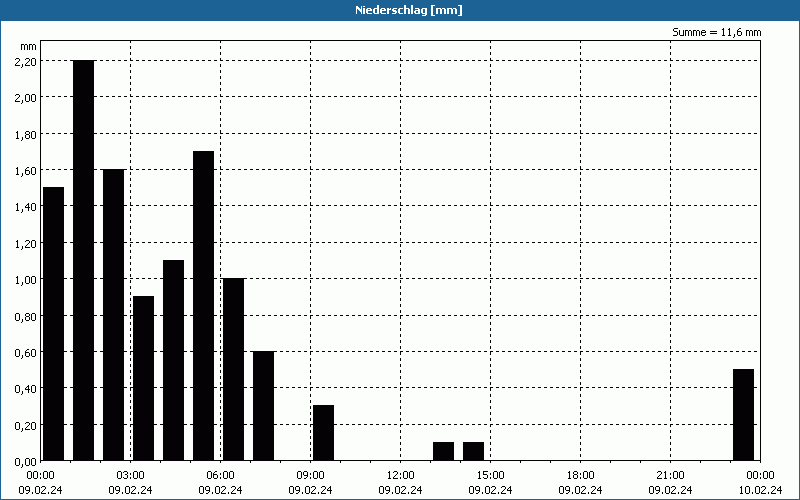Click the 09:00 x-axis time label
800x500 pixels.
(310, 476)
